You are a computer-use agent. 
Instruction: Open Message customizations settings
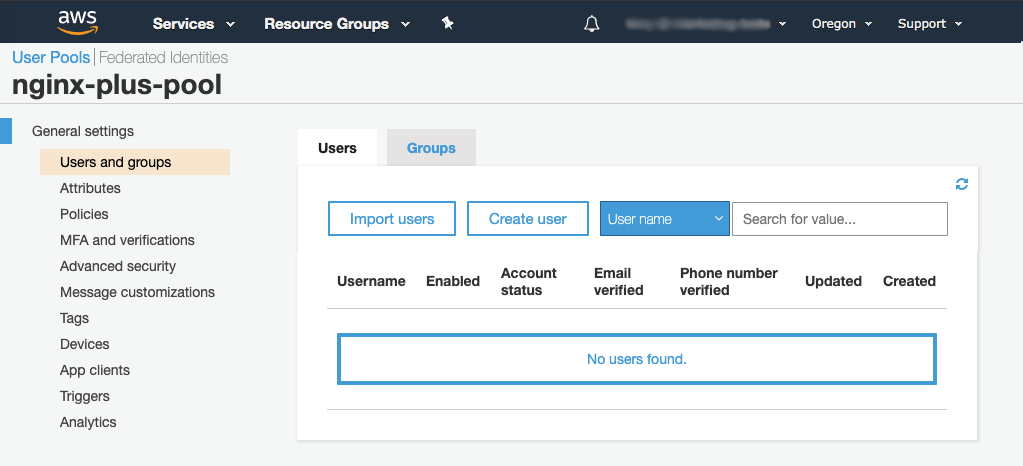138,292
